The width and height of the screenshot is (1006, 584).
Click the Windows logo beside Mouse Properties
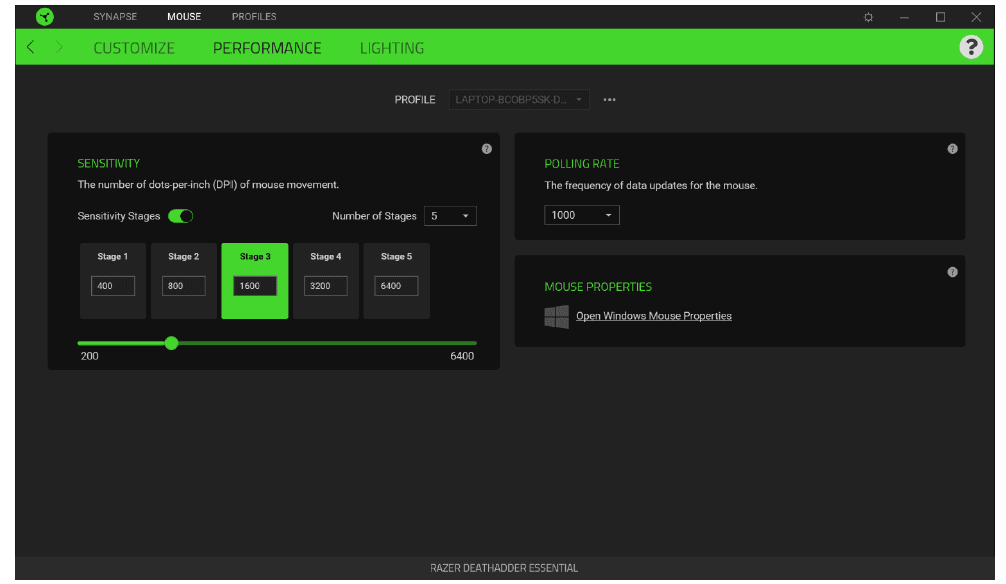pyautogui.click(x=554, y=316)
